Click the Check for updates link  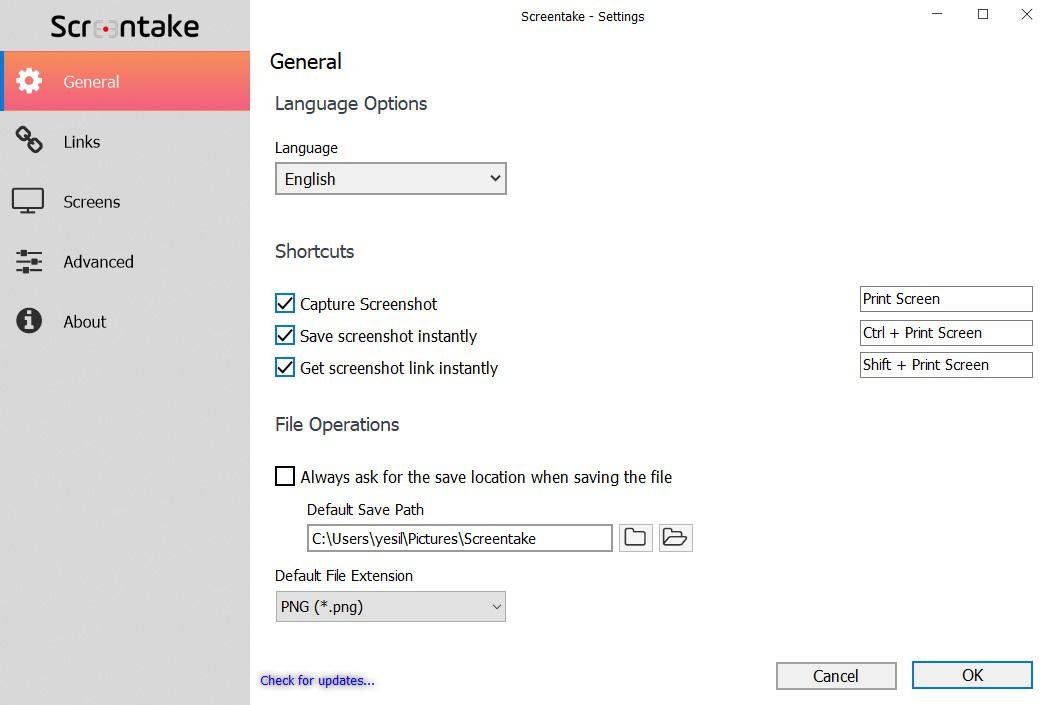317,680
